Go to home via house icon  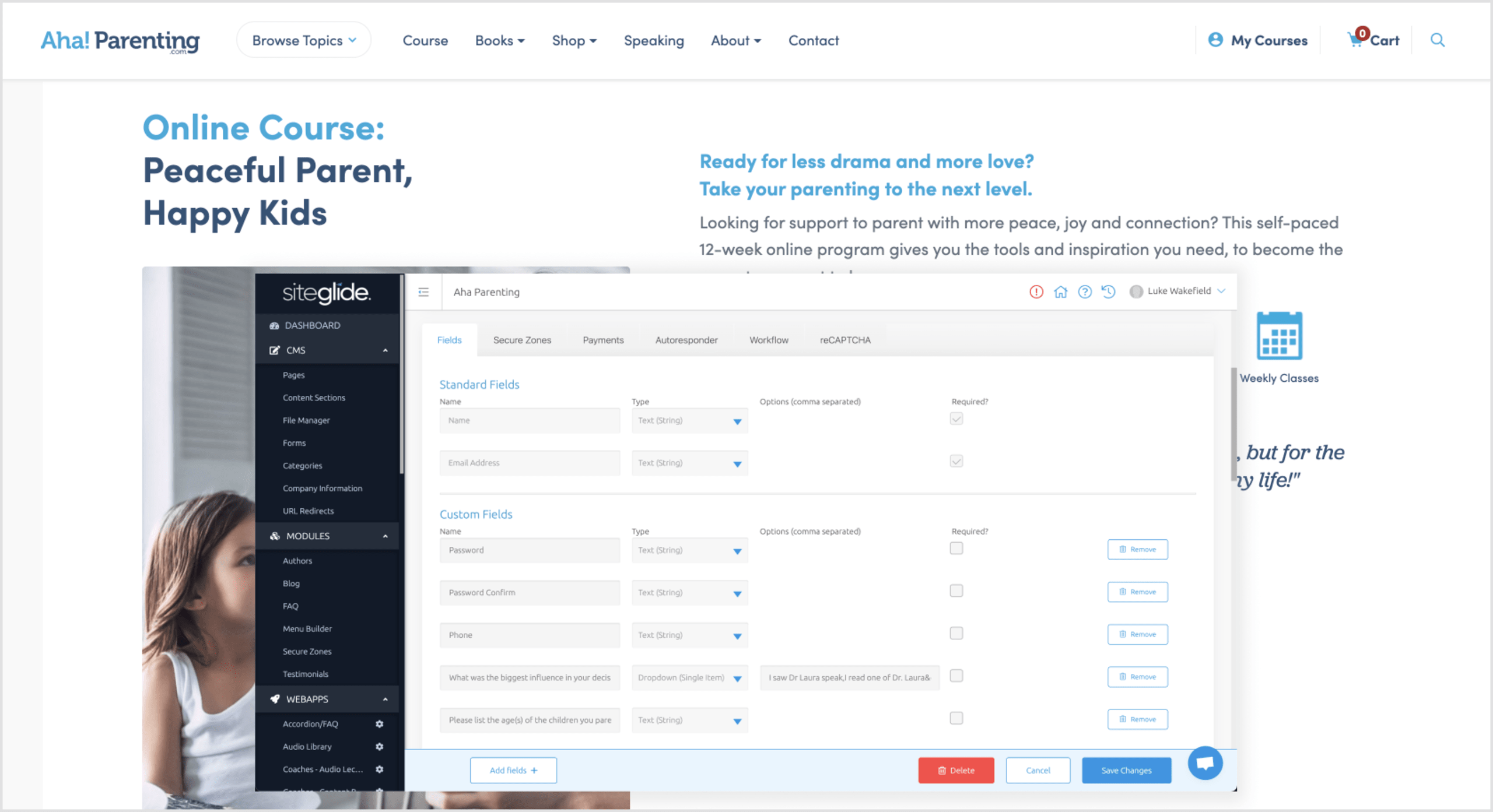pos(1060,291)
